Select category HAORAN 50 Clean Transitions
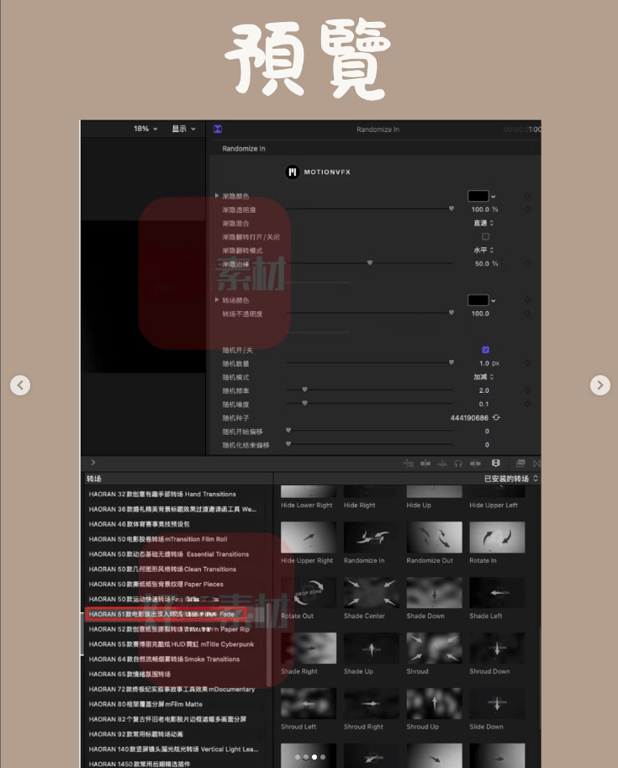The width and height of the screenshot is (618, 768). (162, 569)
